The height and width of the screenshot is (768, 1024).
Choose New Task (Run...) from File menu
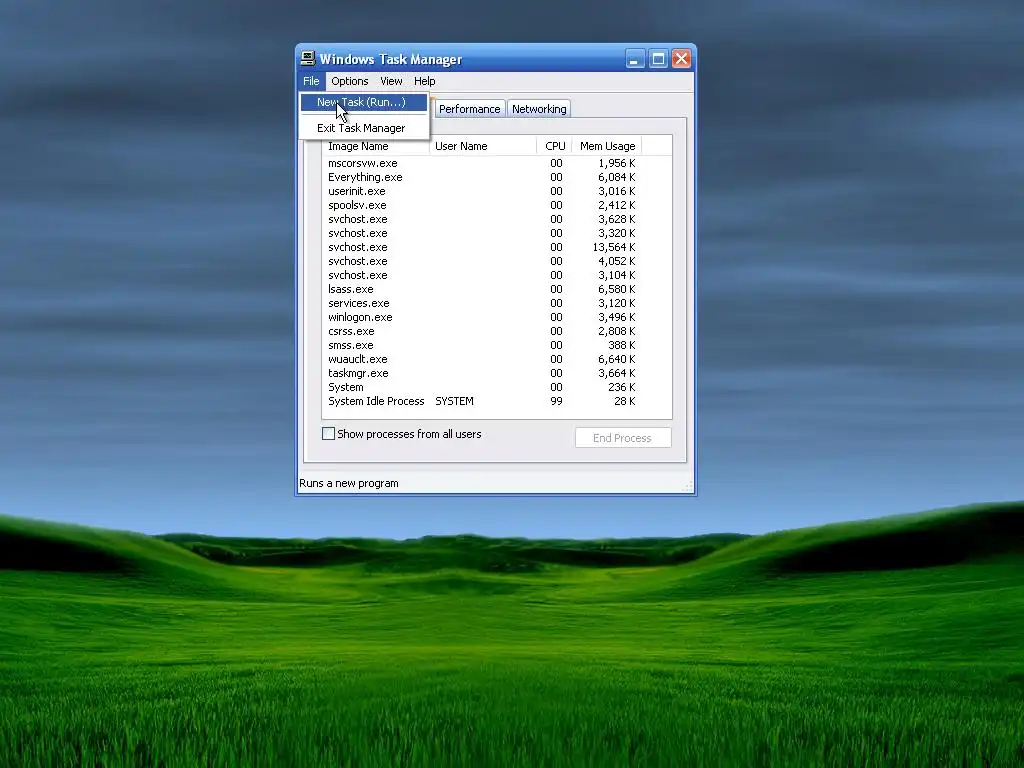pyautogui.click(x=364, y=102)
